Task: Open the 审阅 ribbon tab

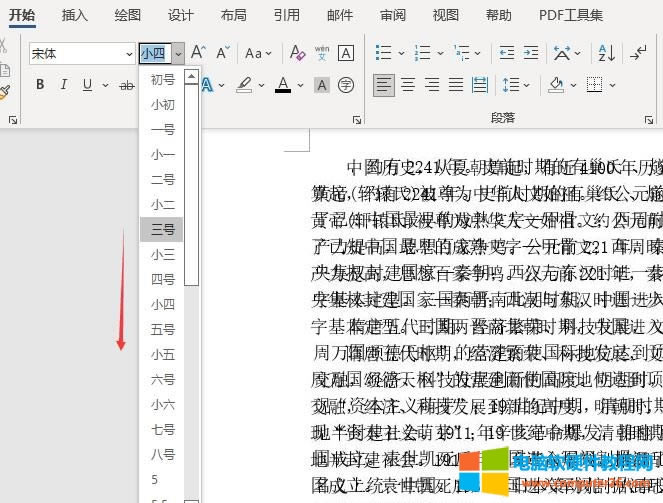Action: [393, 15]
